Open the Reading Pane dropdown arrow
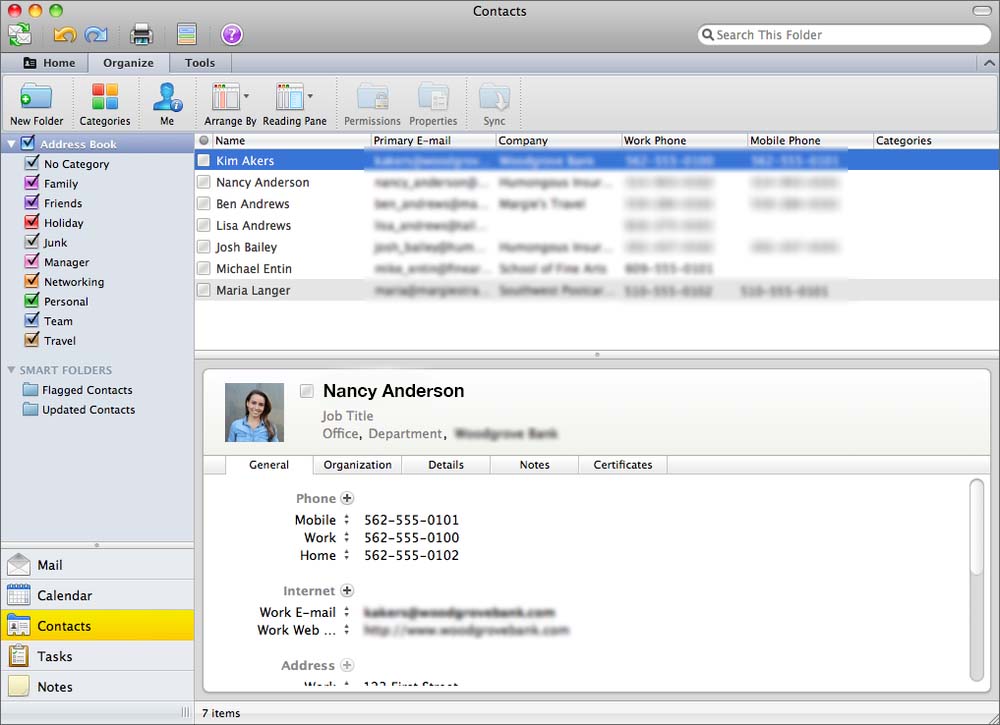Screen dimensions: 1000x725 pyautogui.click(x=310, y=96)
